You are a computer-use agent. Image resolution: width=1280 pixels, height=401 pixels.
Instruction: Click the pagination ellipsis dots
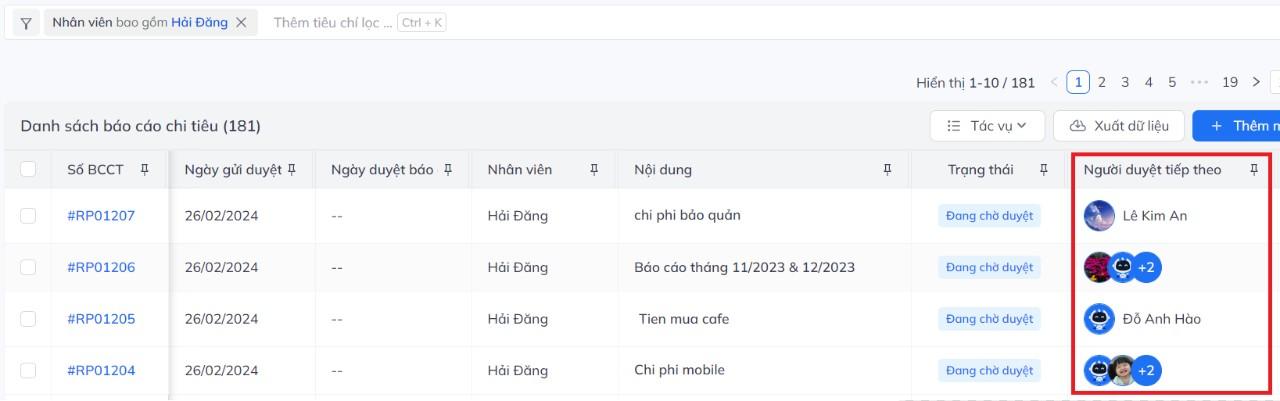pyautogui.click(x=1200, y=82)
